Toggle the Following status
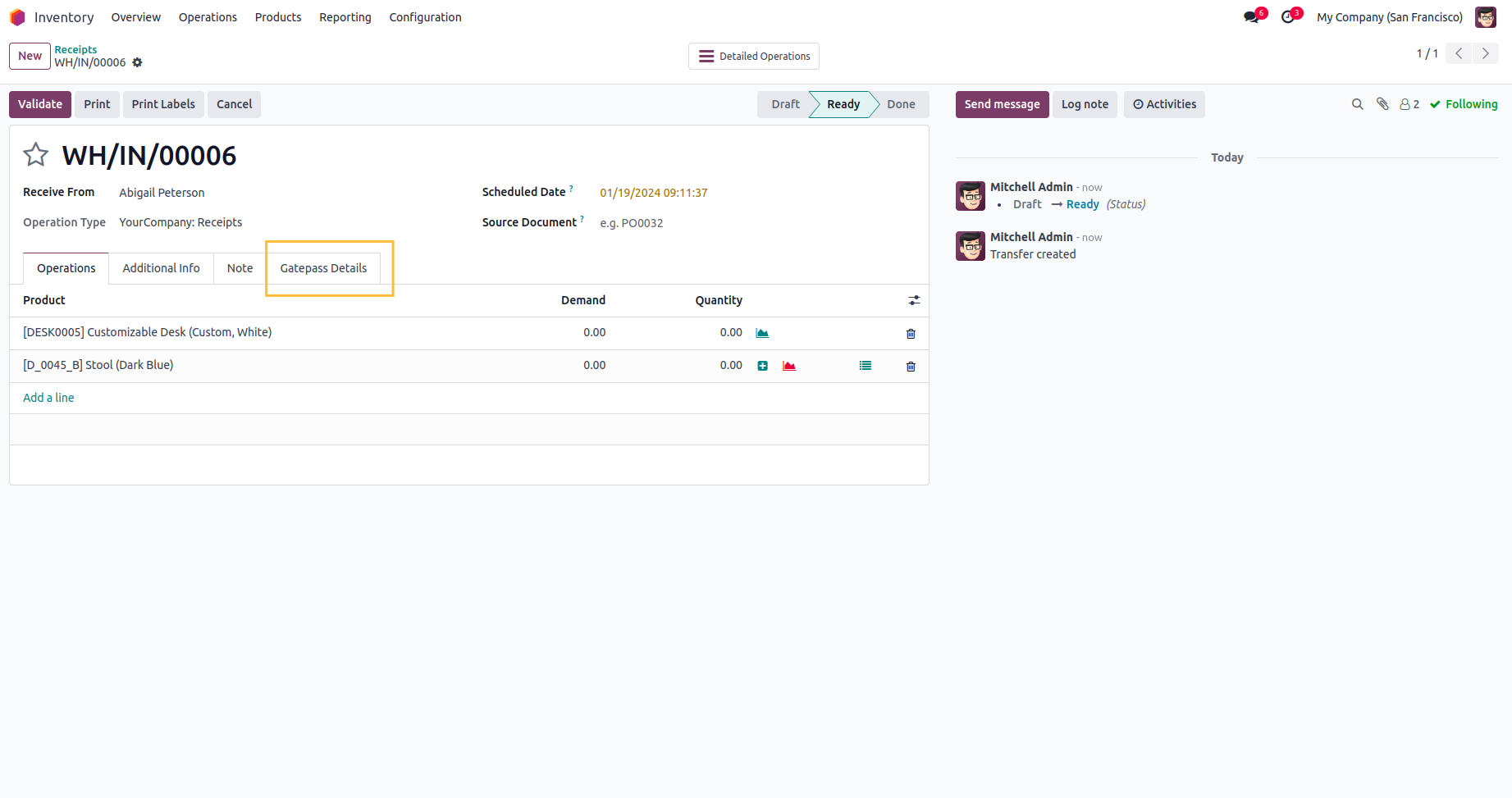This screenshot has width=1512, height=798. [x=1464, y=104]
